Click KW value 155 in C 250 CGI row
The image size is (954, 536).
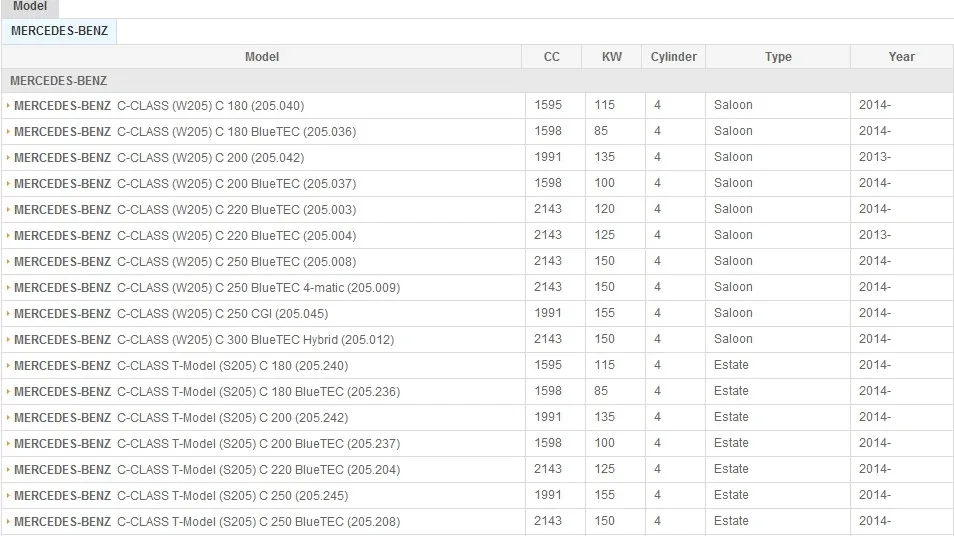(x=604, y=313)
